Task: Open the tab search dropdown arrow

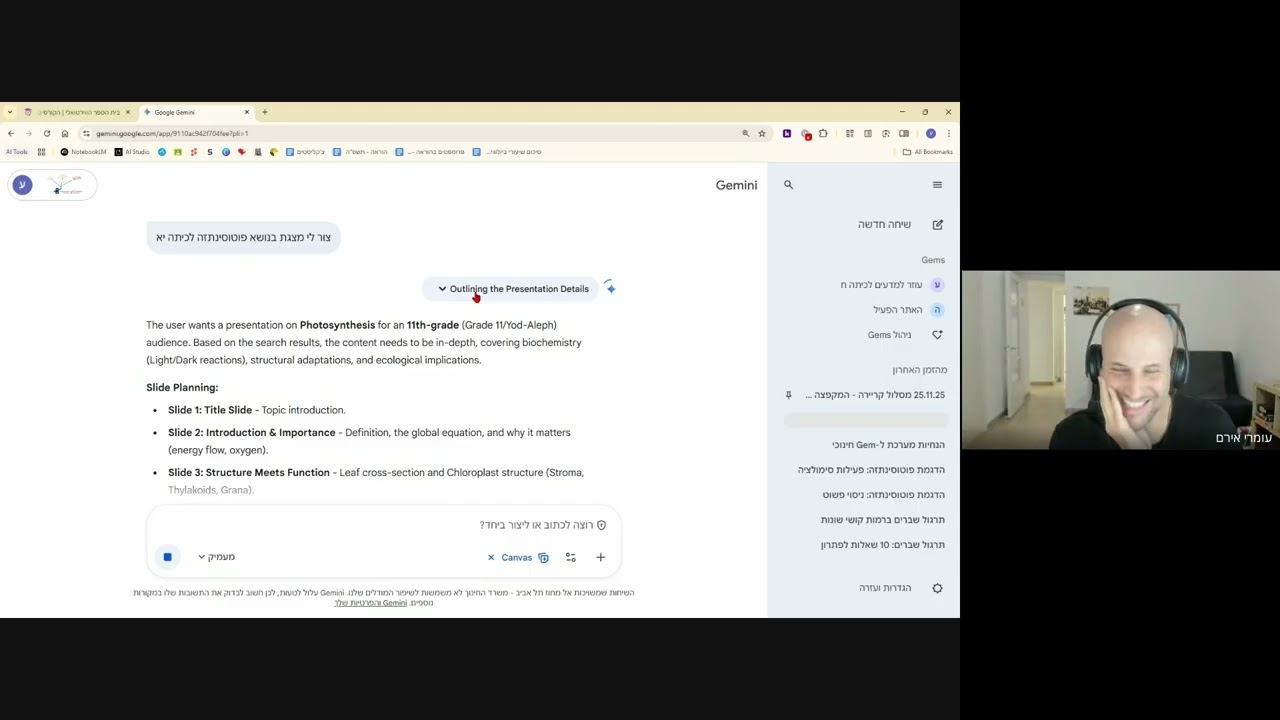Action: [x=9, y=112]
